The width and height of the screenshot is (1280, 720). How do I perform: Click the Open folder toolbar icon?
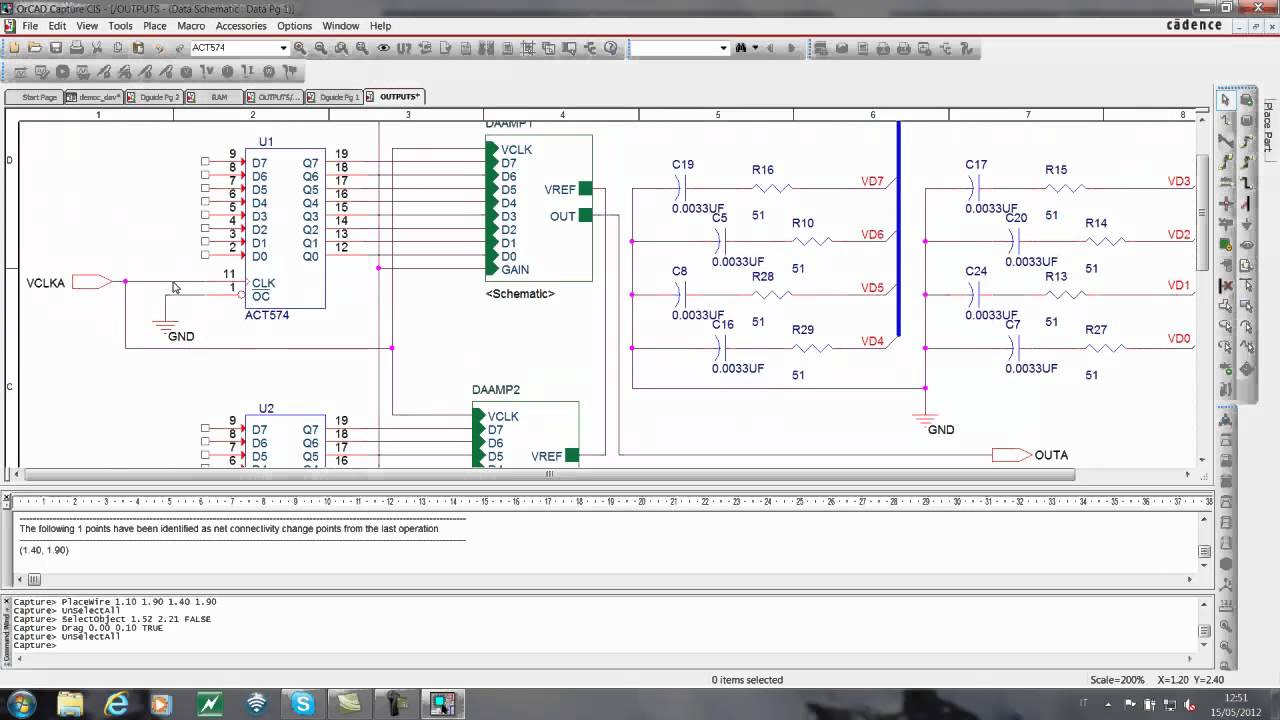(35, 47)
